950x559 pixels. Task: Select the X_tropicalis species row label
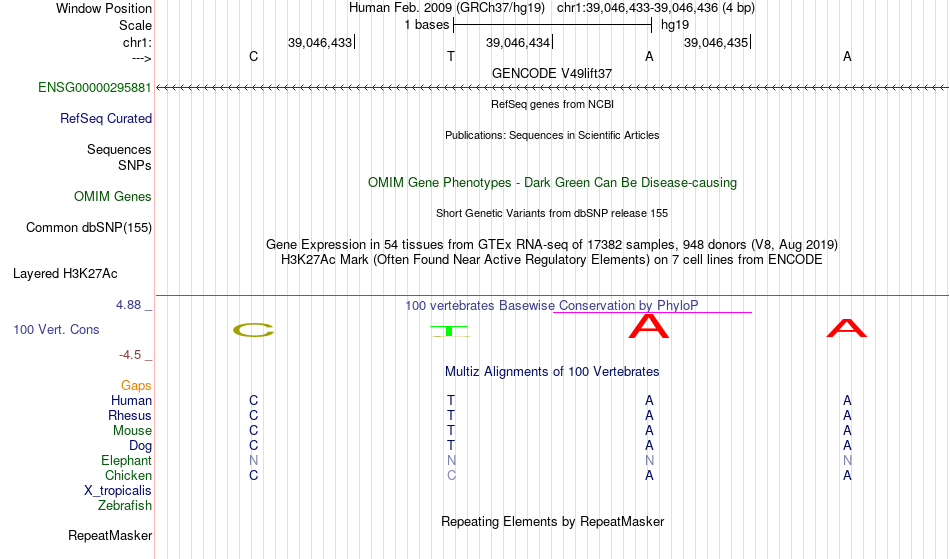click(118, 491)
